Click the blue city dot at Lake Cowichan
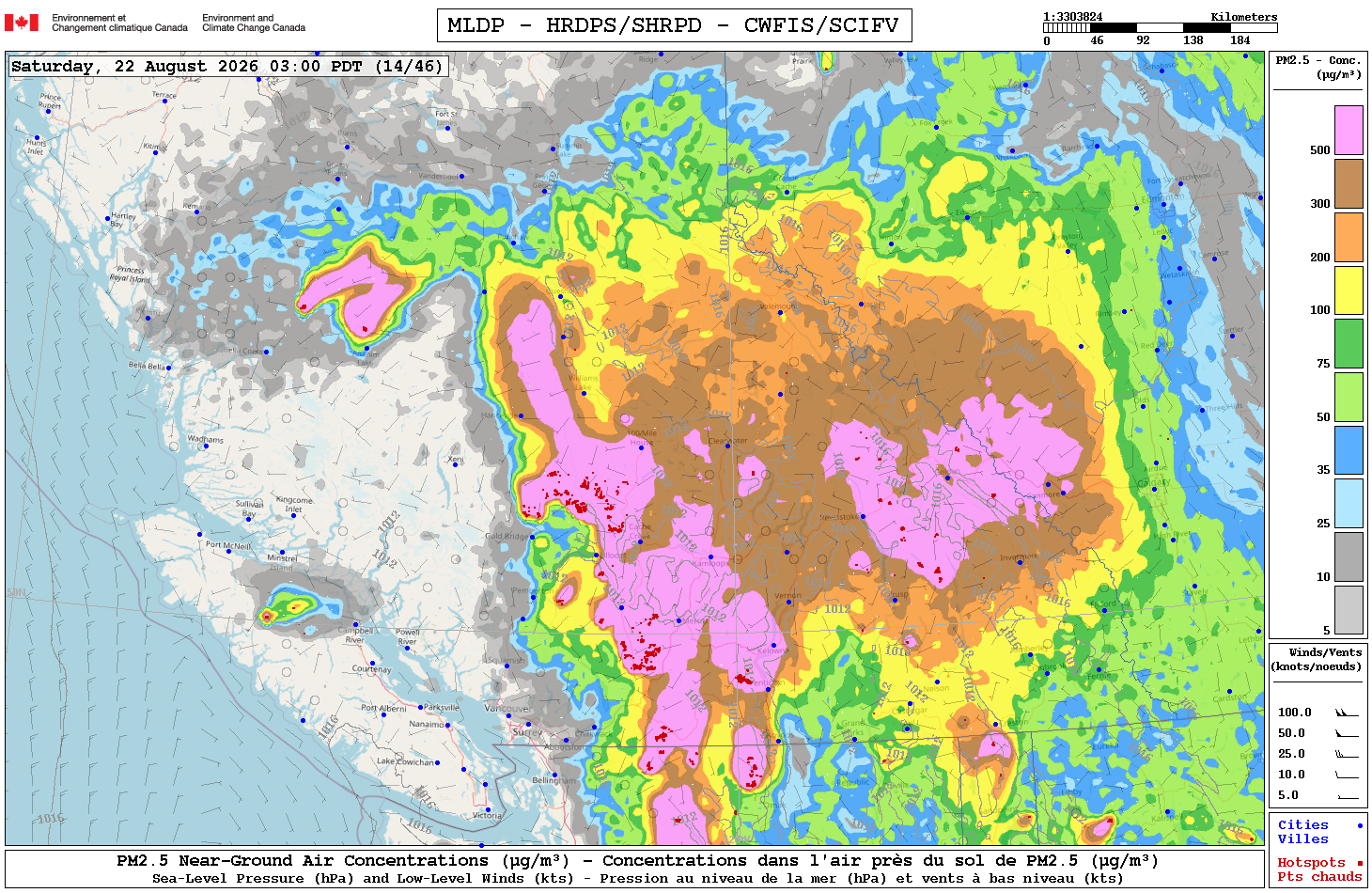The width and height of the screenshot is (1372, 893). (438, 762)
